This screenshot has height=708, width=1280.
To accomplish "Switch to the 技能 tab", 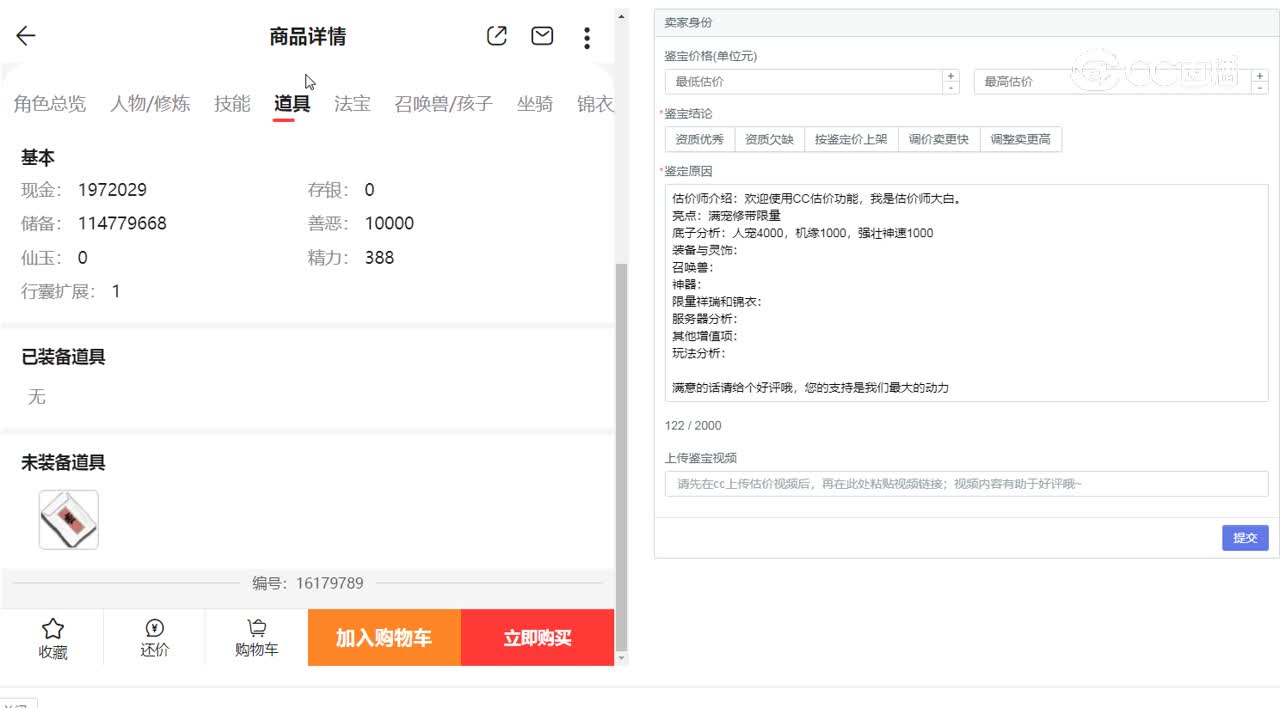I will (x=232, y=104).
